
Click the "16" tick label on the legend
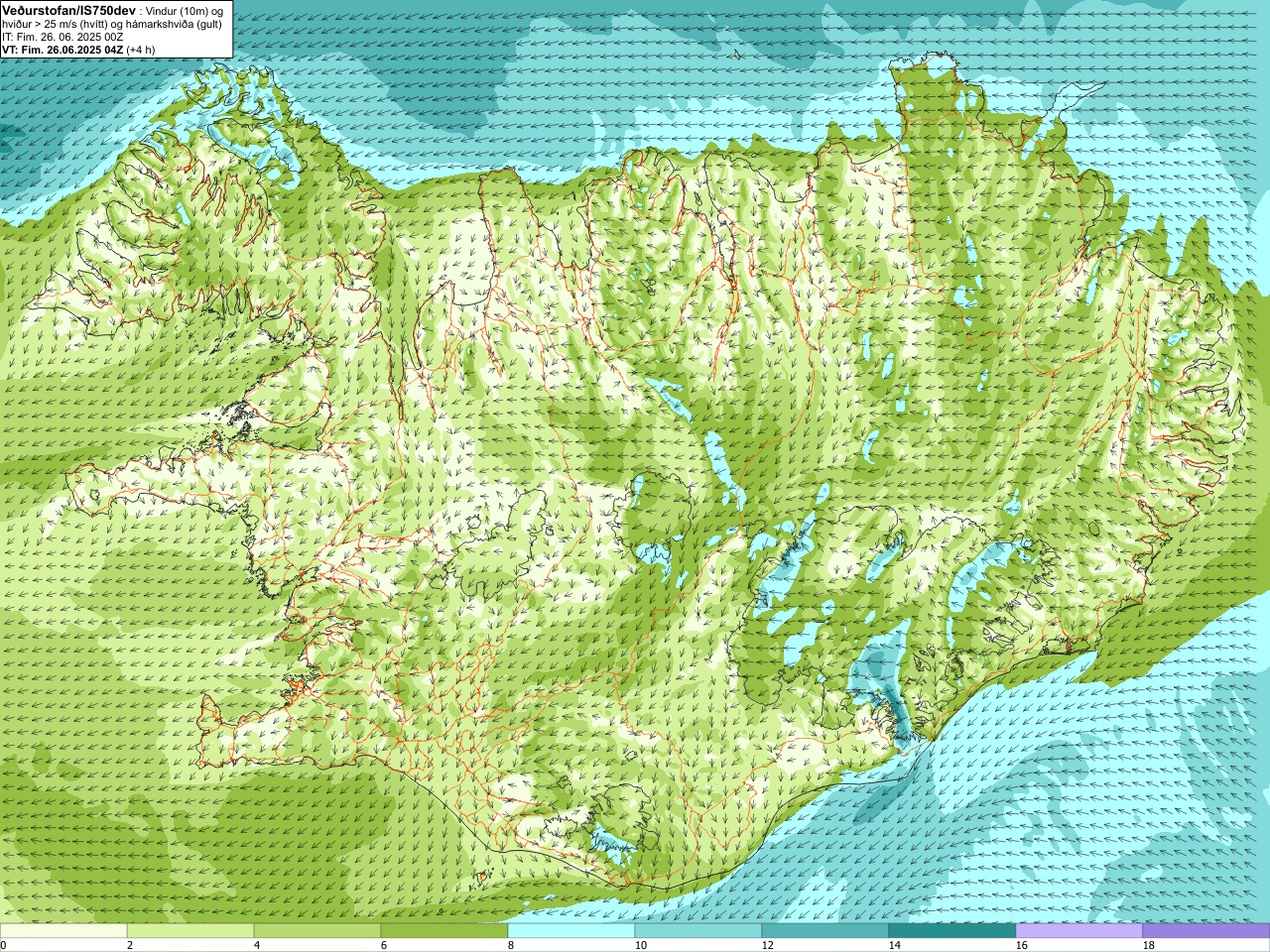click(1021, 945)
